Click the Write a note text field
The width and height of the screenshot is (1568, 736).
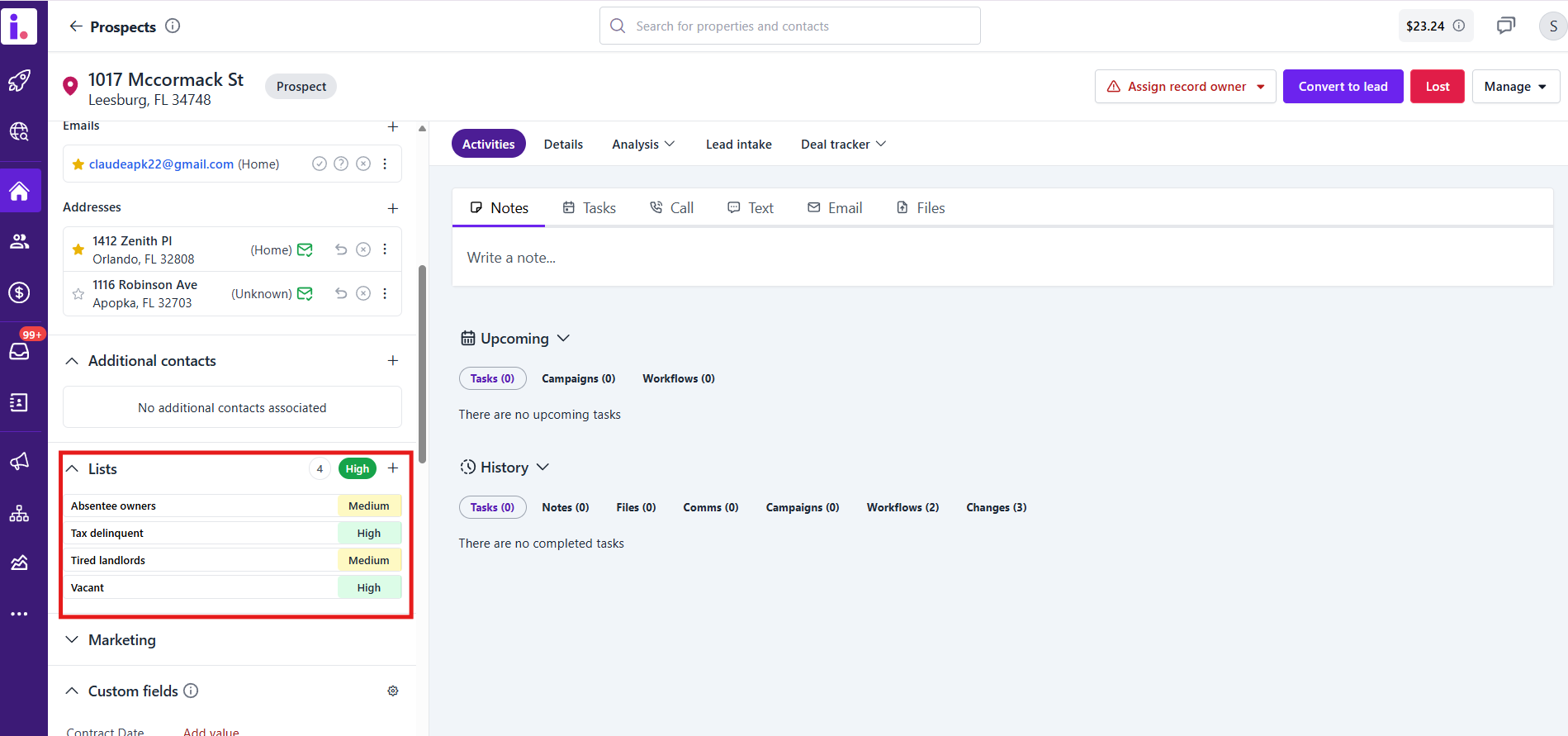coord(1002,258)
